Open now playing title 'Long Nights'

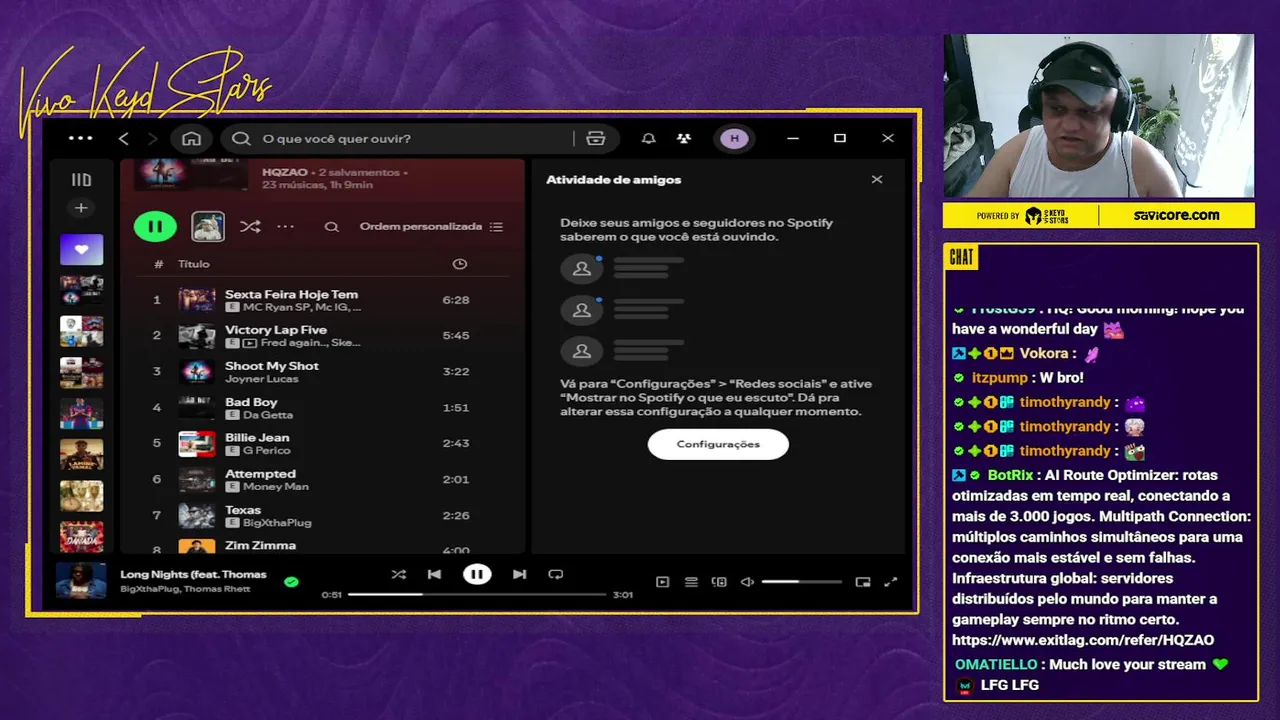(x=194, y=574)
